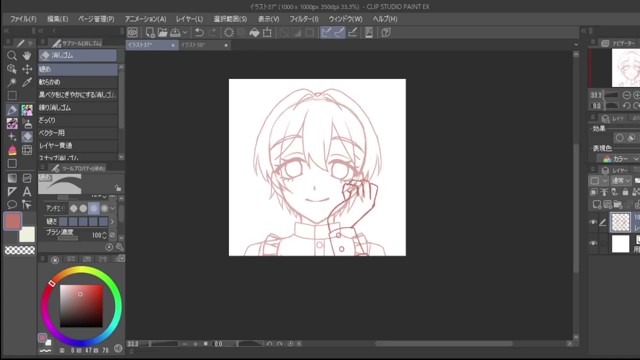
Task: Click the Fill paint-bucket command icon
Action: tap(254, 33)
